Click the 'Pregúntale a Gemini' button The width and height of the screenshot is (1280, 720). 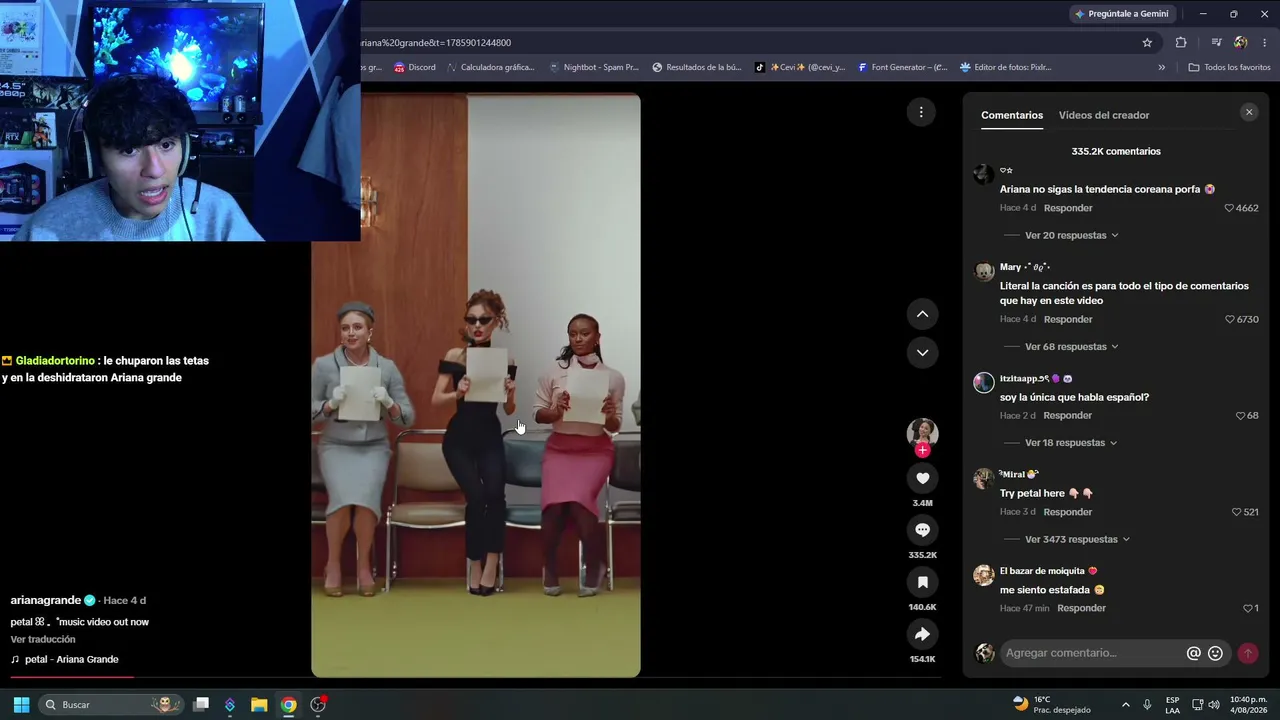tap(1121, 14)
